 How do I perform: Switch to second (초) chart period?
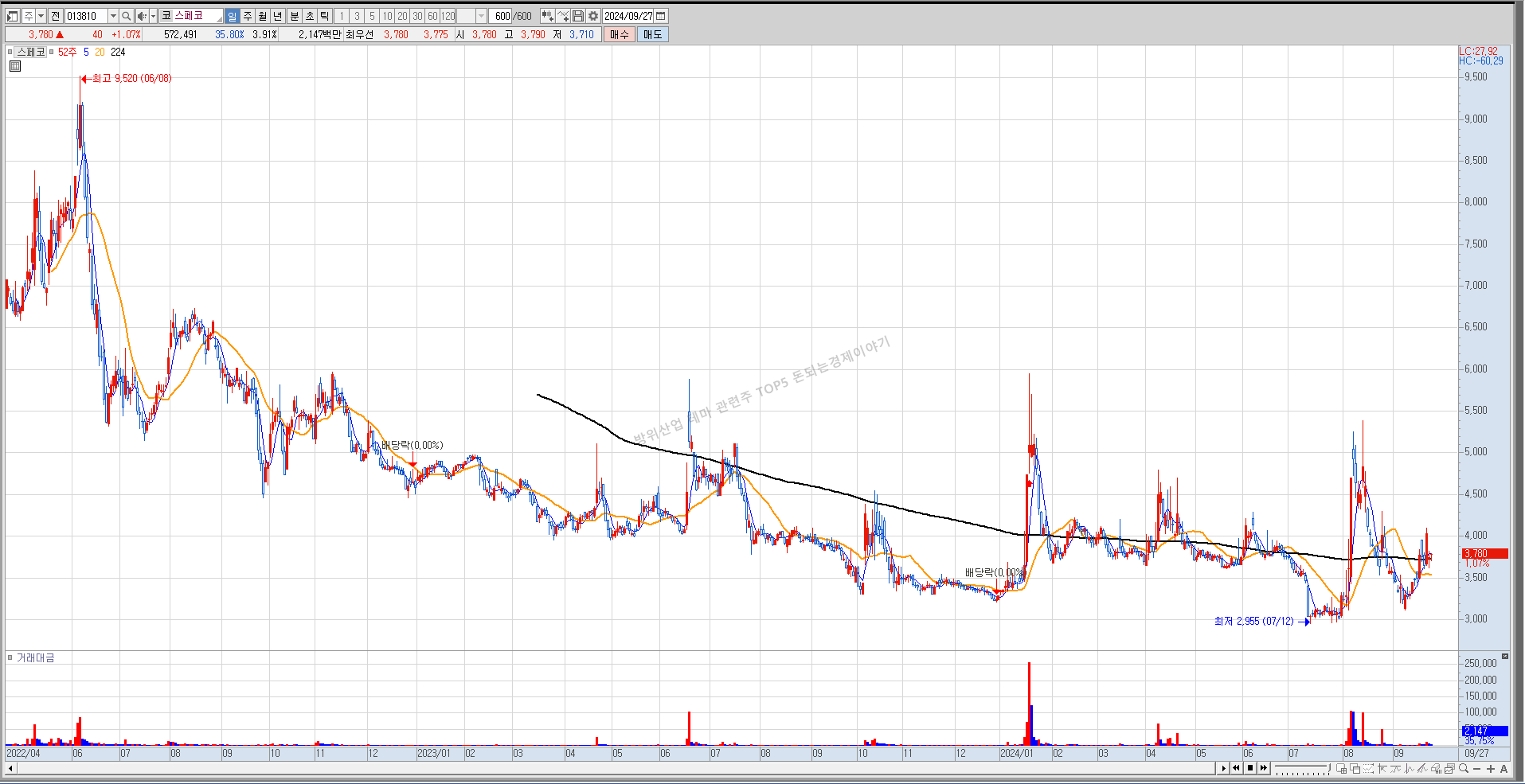(x=310, y=16)
